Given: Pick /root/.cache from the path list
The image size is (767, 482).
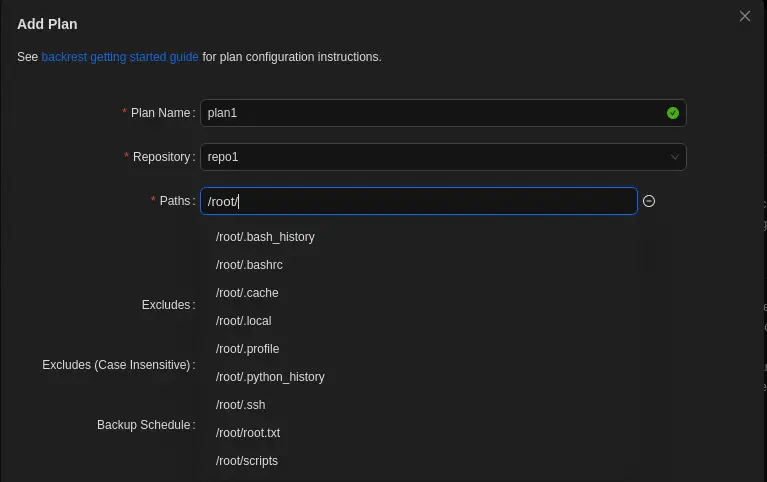Looking at the screenshot, I should click(x=247, y=293).
